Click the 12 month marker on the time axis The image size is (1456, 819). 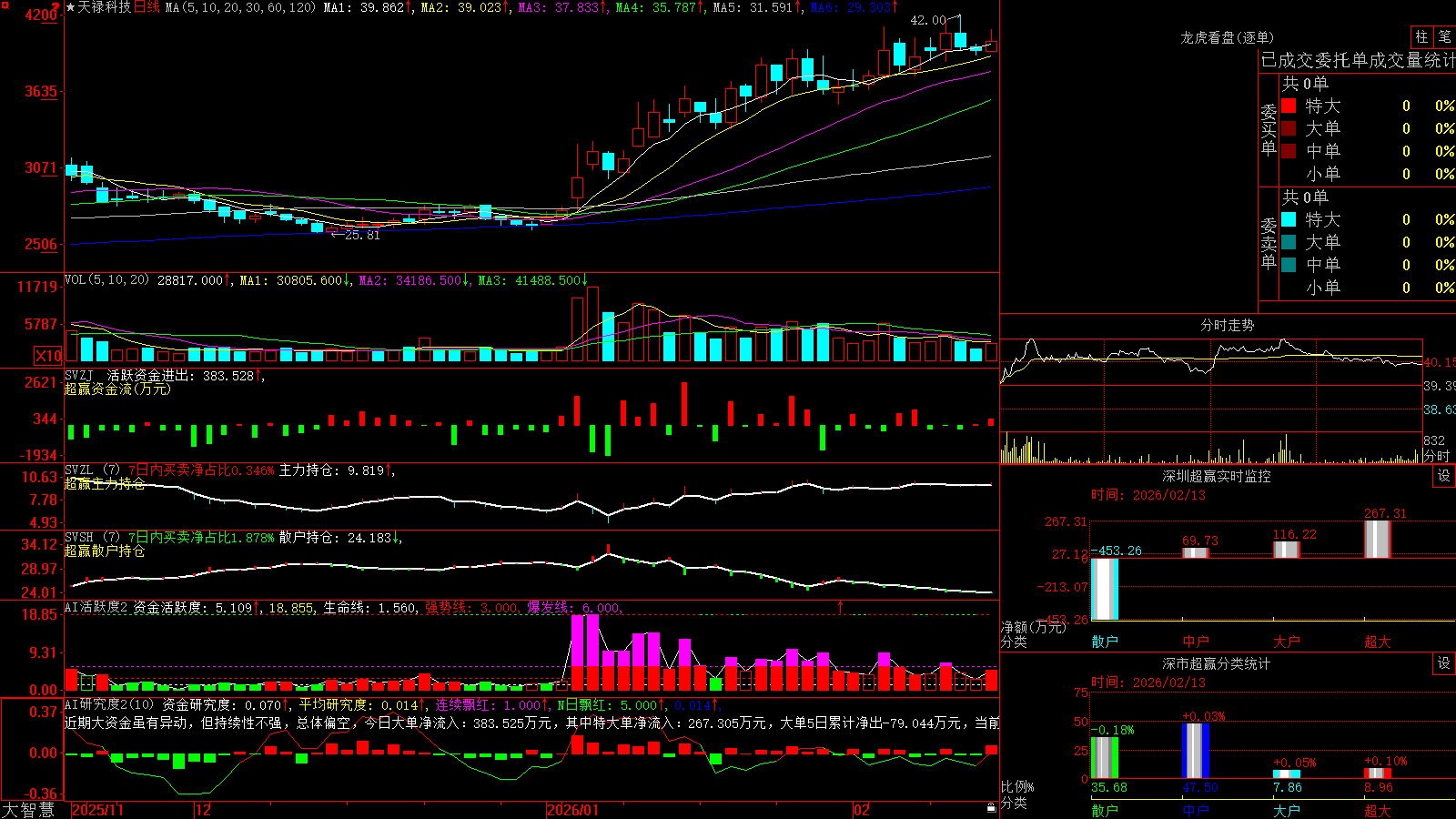[x=203, y=810]
